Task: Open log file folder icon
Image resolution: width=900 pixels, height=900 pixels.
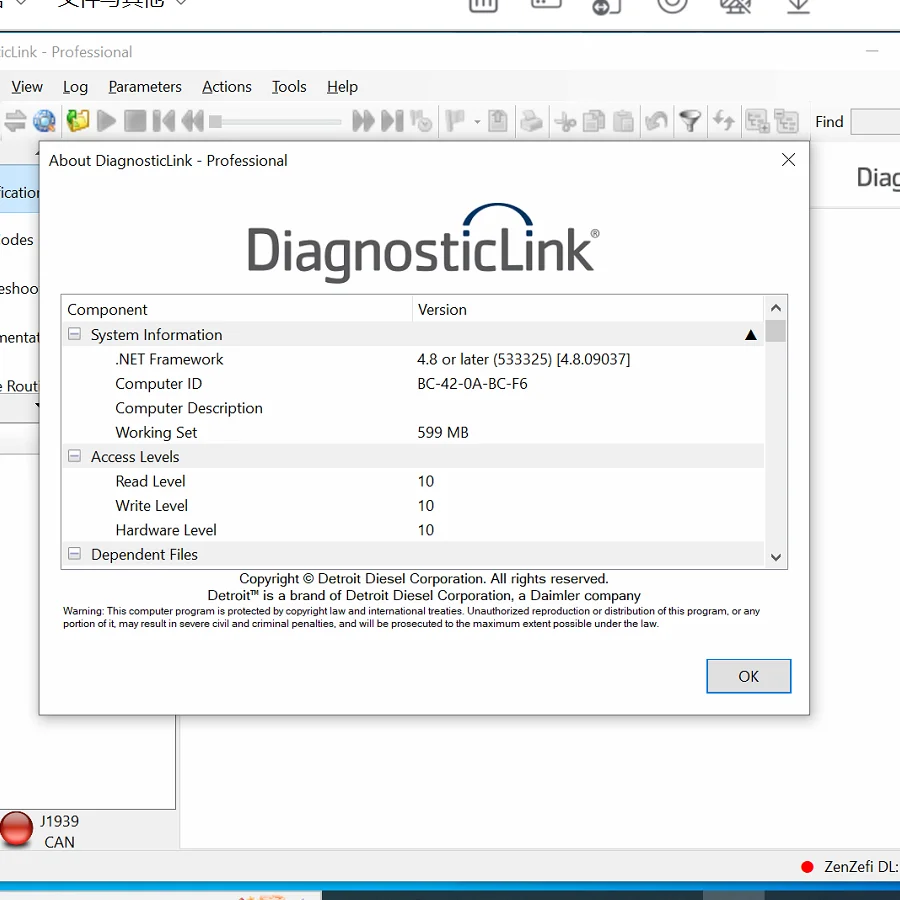Action: coord(77,121)
